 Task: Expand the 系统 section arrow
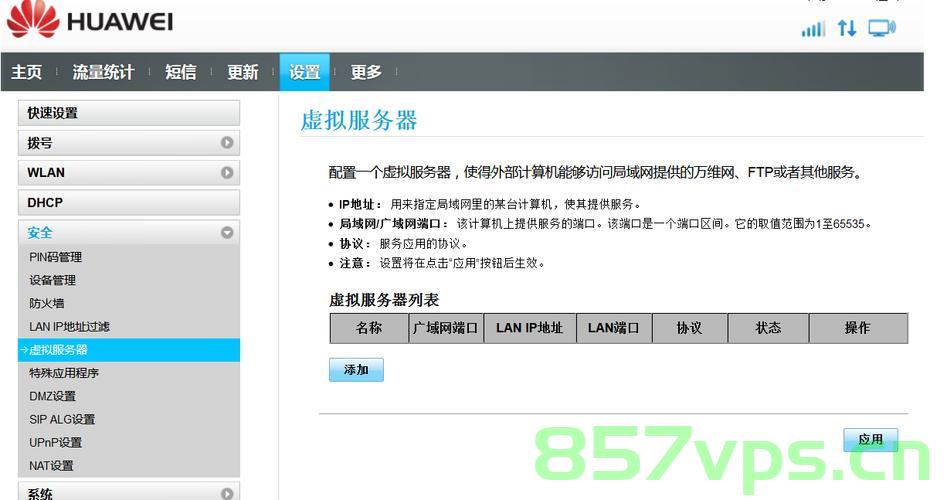(x=227, y=493)
